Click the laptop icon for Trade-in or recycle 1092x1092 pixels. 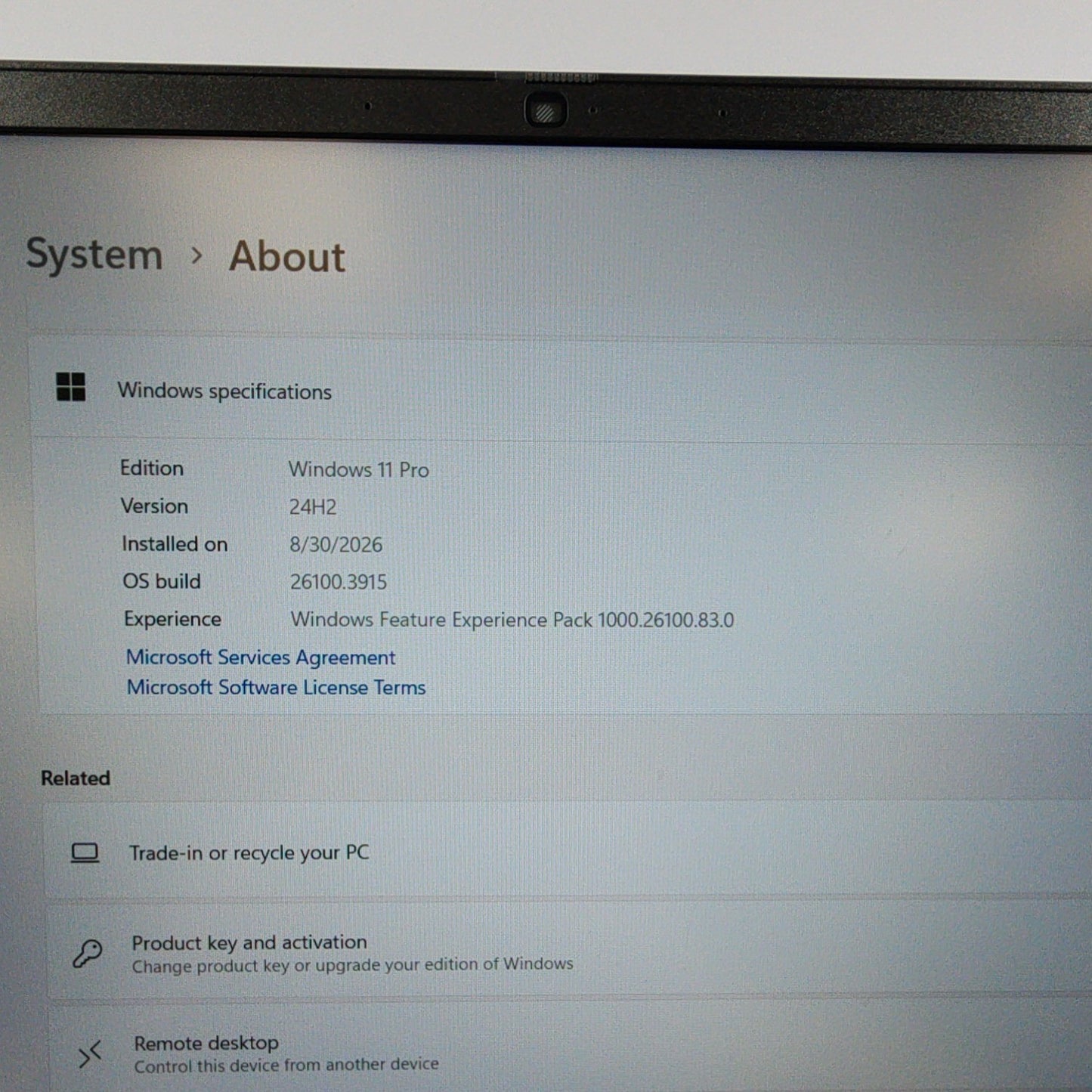(x=85, y=853)
